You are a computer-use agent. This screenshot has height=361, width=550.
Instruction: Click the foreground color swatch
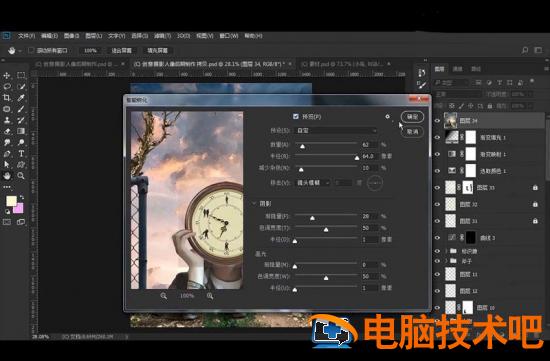coord(11,201)
